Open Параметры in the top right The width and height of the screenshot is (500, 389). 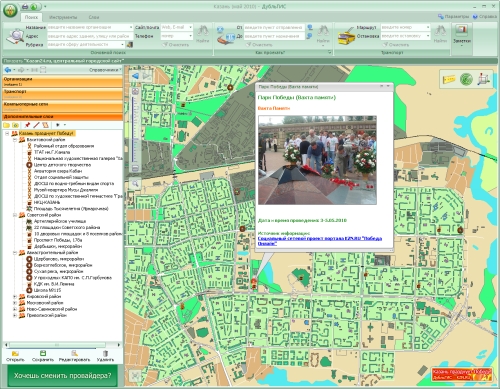[453, 16]
